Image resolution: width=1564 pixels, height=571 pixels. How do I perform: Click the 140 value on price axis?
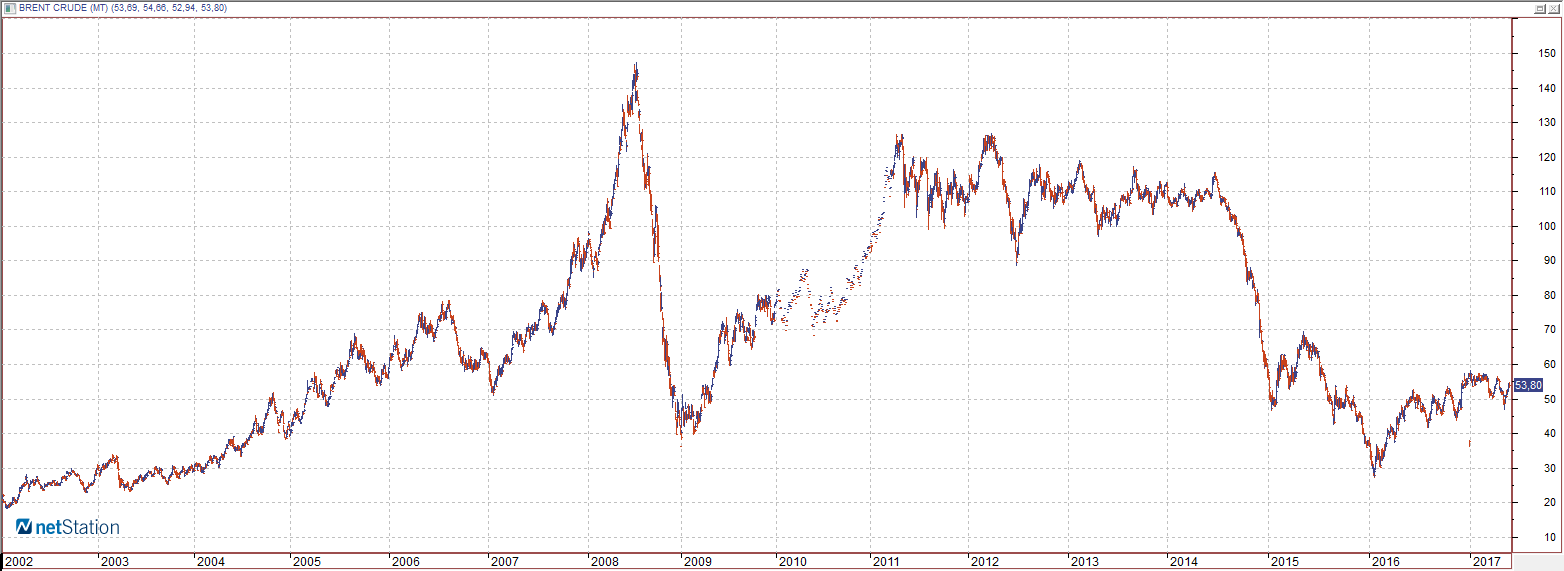[x=1546, y=89]
